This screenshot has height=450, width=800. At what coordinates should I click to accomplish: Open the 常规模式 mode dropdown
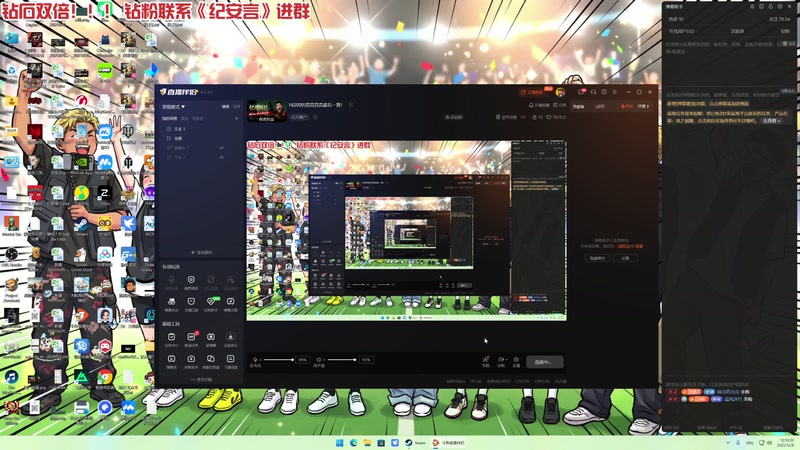click(x=173, y=107)
